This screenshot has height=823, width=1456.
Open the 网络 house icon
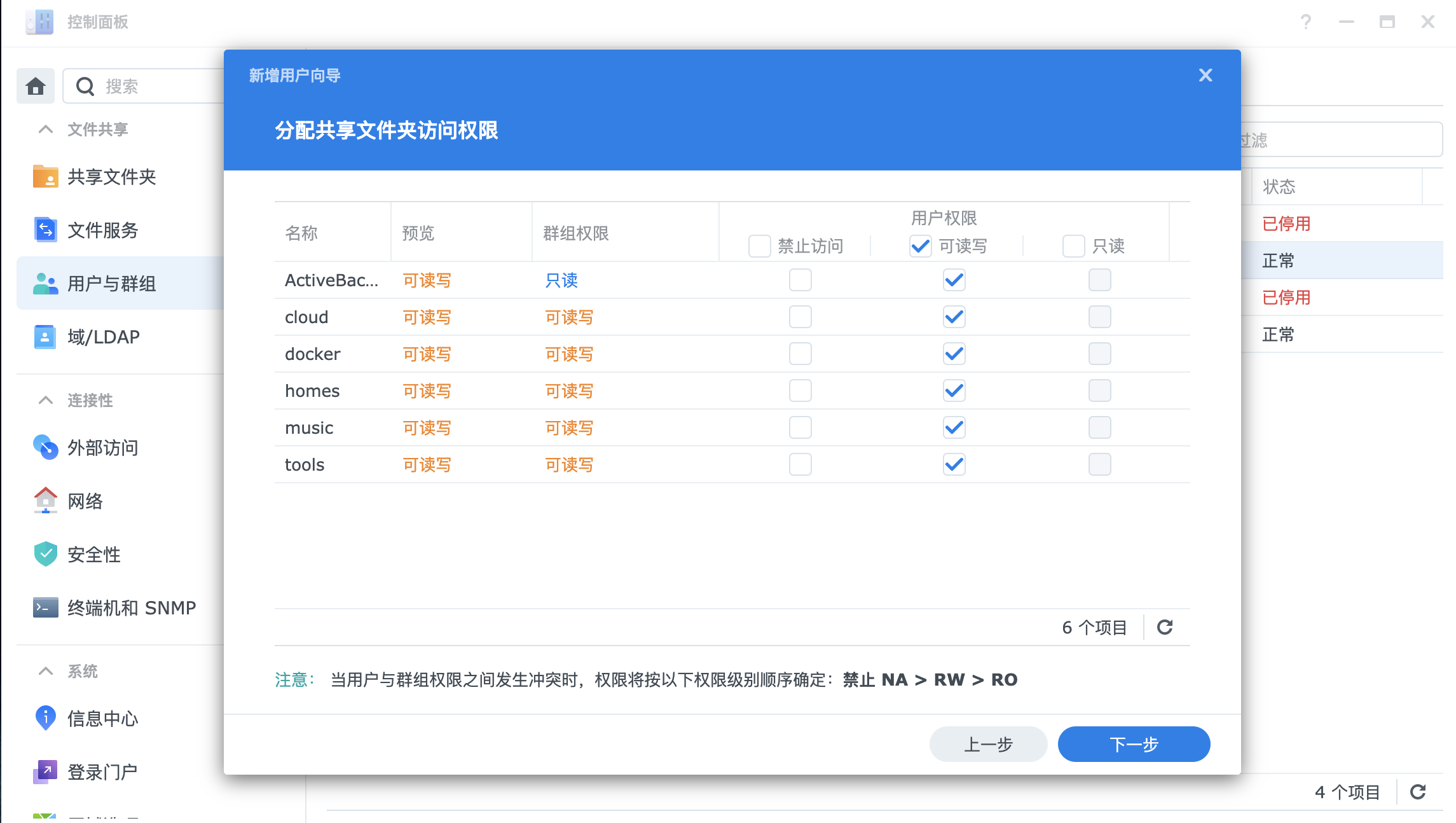tap(45, 501)
